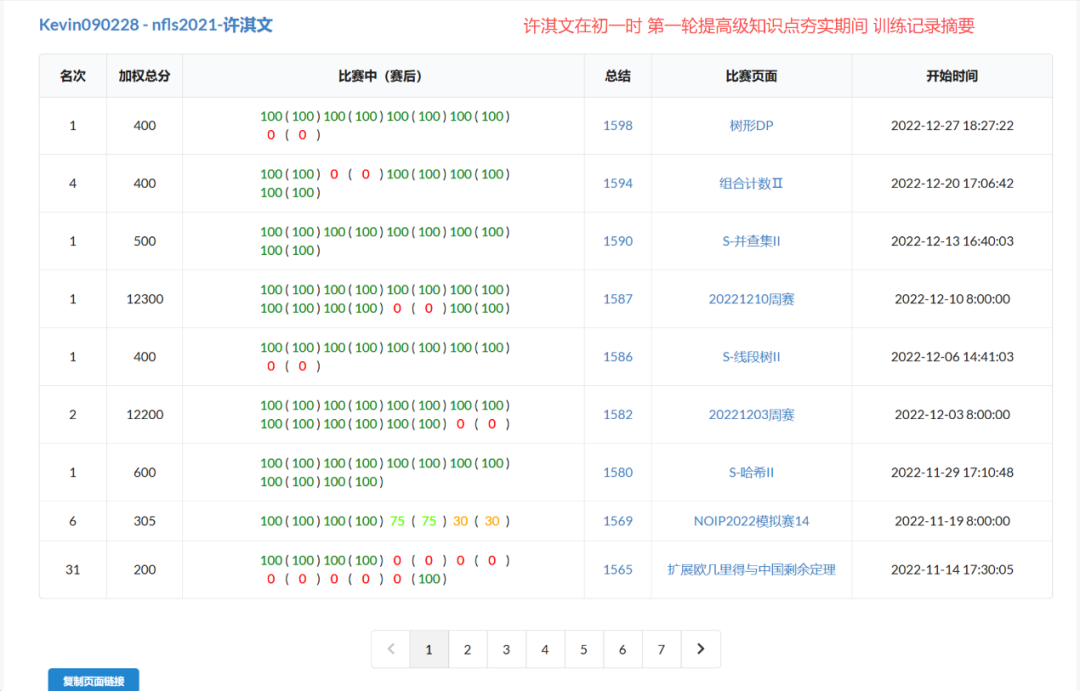Select current page 1 in pagination
Image resolution: width=1080 pixels, height=691 pixels.
[429, 649]
